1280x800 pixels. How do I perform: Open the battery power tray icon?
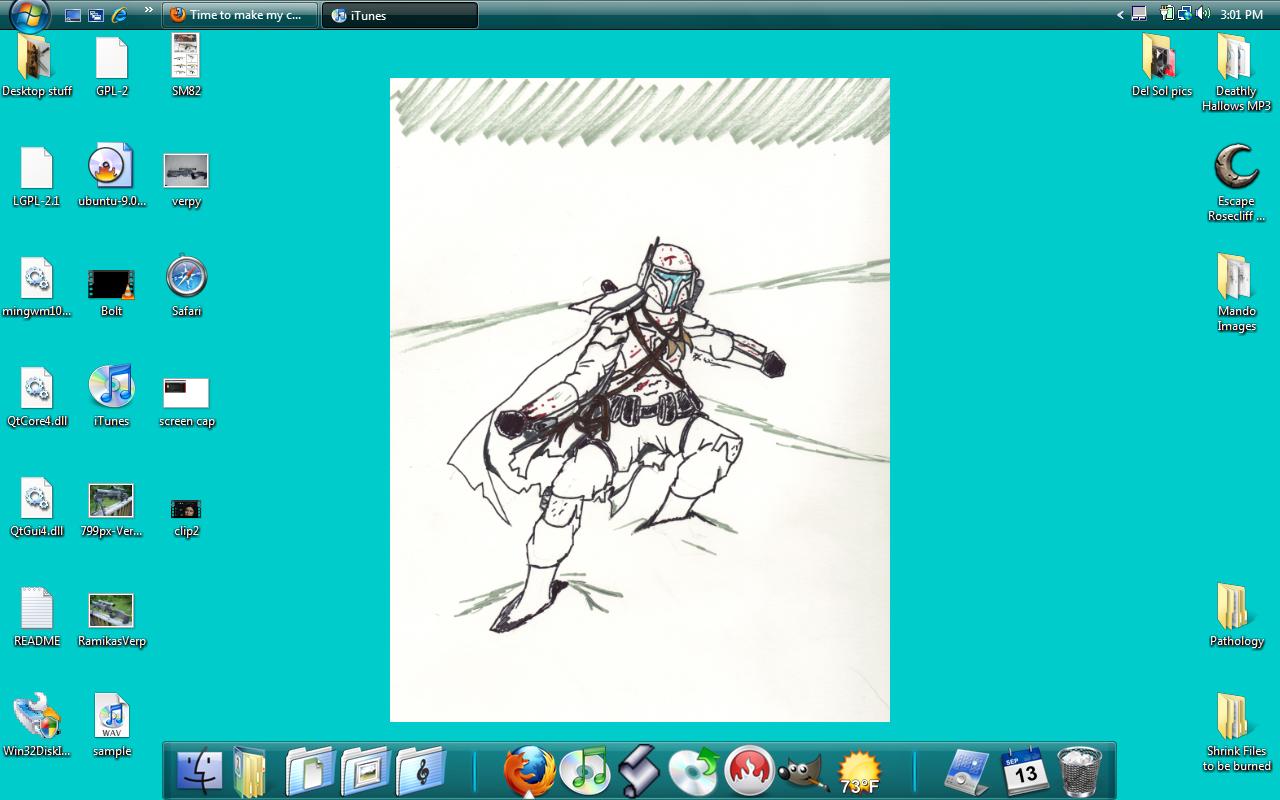coord(1167,14)
